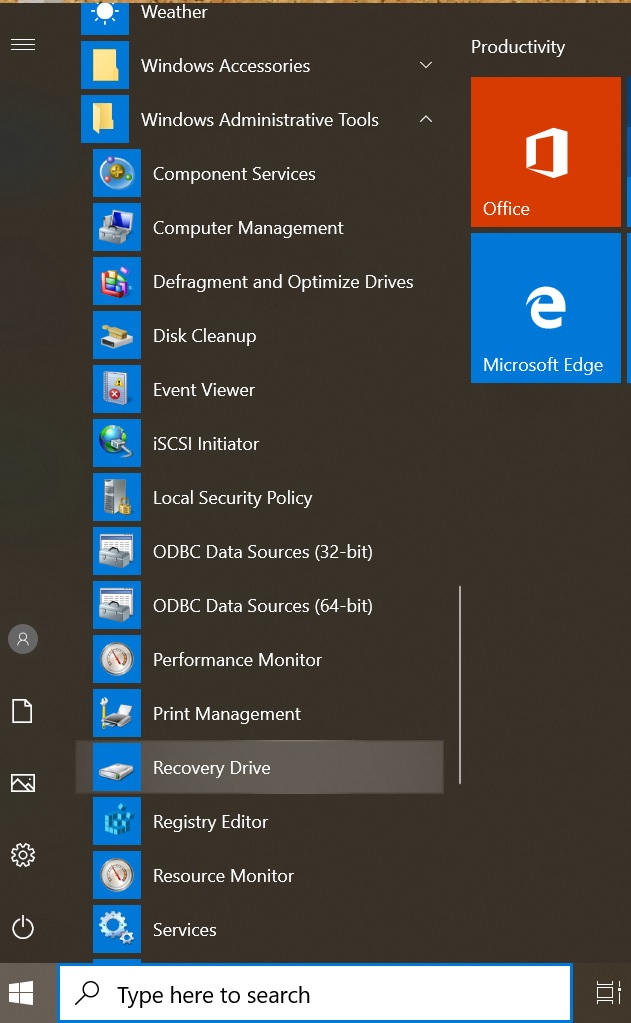Select Recovery Drive text

click(x=211, y=768)
